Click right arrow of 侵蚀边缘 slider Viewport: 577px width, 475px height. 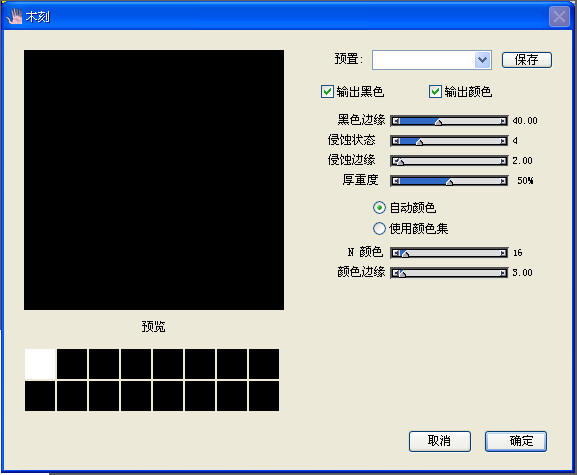503,161
